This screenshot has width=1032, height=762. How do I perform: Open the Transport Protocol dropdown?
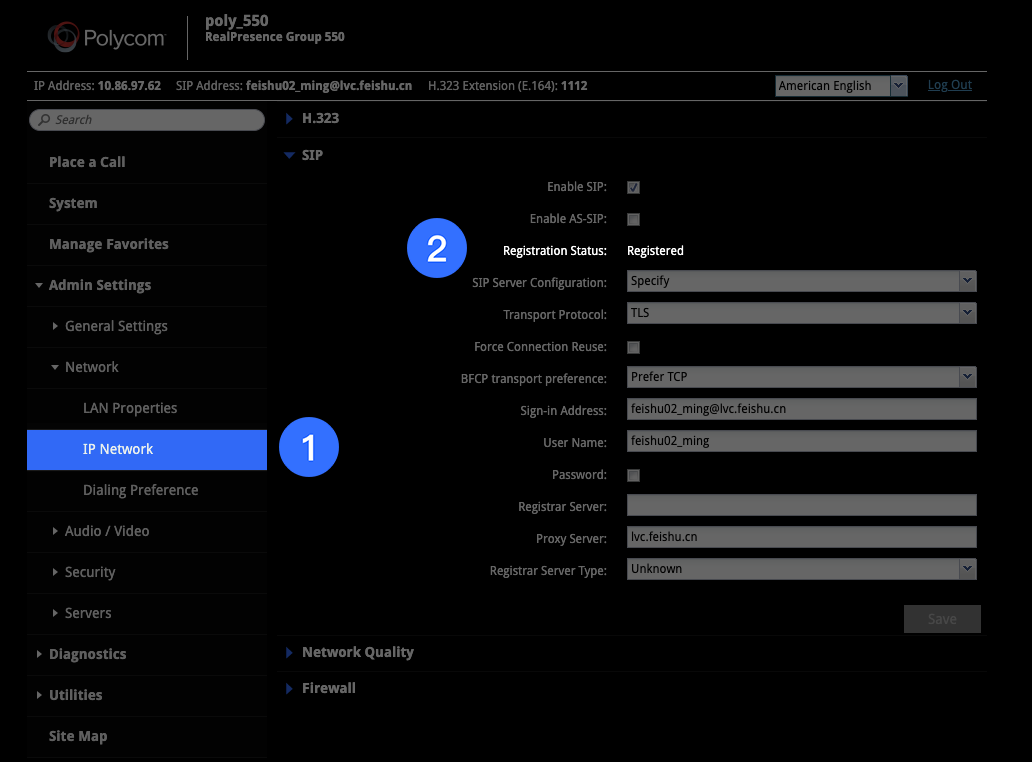click(801, 313)
